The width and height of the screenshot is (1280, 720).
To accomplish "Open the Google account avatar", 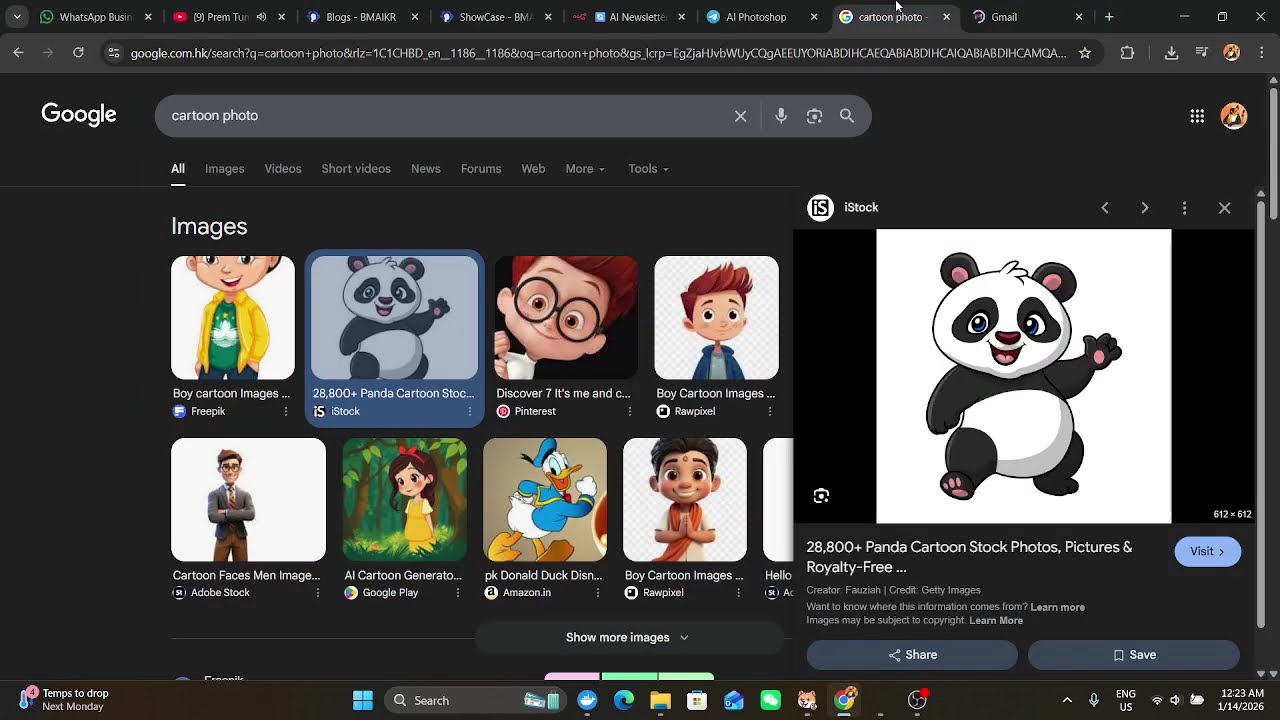I will click(x=1234, y=116).
